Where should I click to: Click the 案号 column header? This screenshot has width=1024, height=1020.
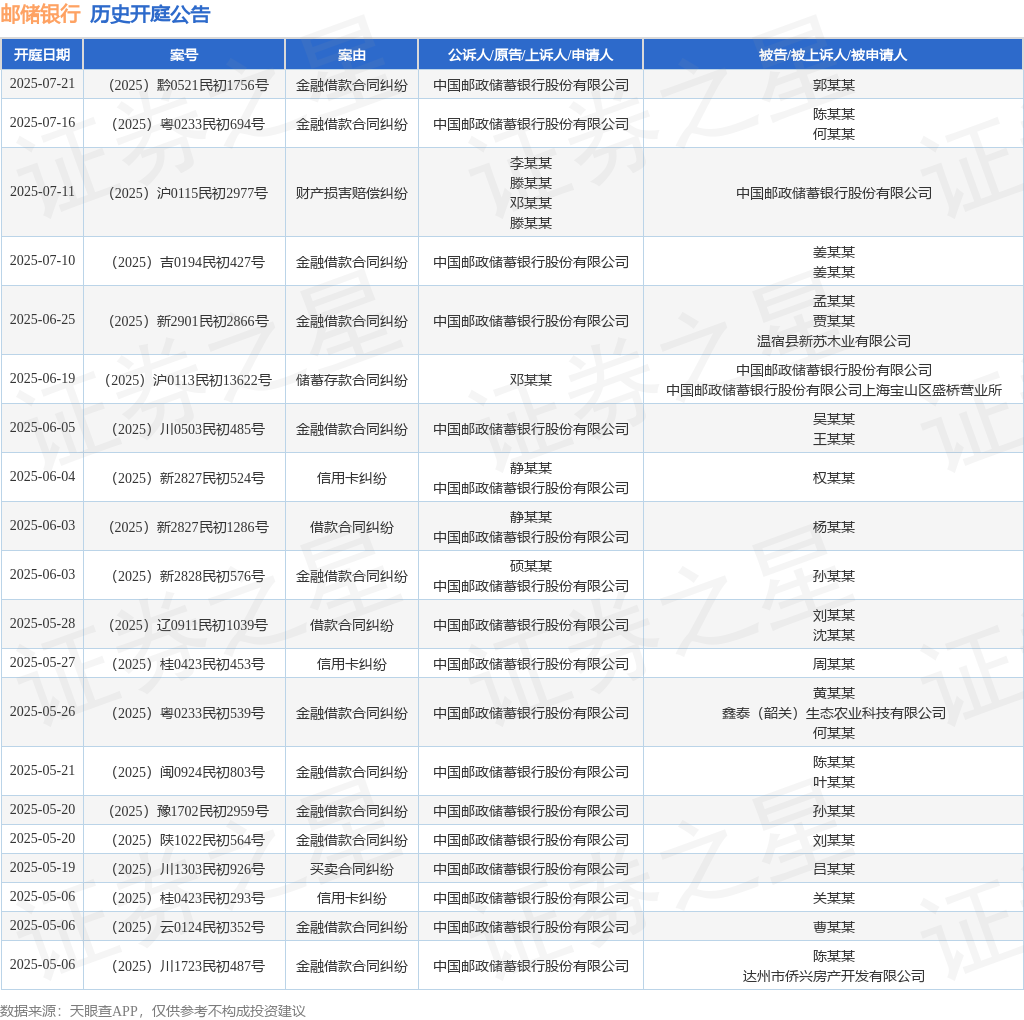(184, 55)
